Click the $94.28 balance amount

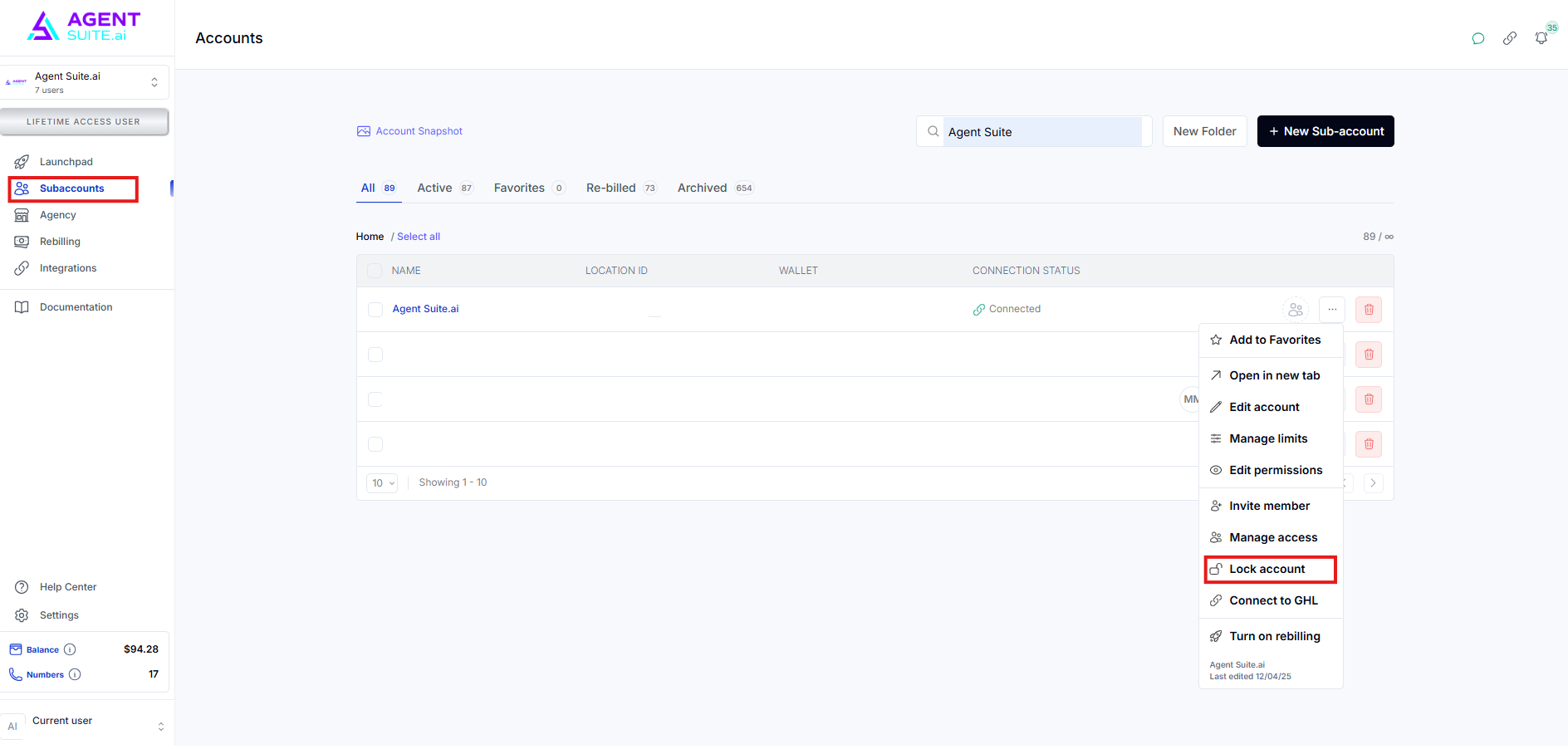(141, 649)
